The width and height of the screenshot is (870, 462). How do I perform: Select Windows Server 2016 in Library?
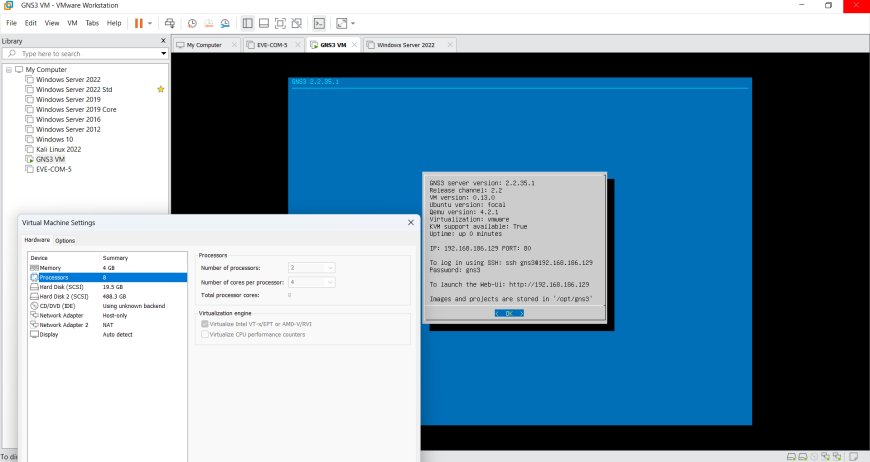68,120
